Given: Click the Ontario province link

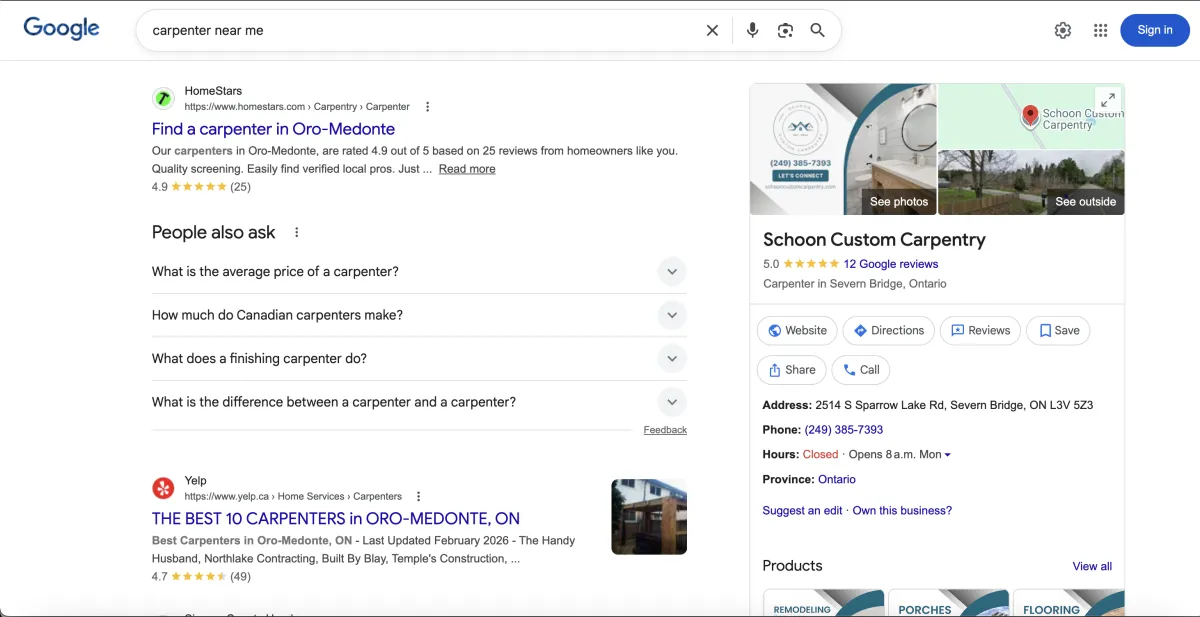Looking at the screenshot, I should tap(837, 480).
